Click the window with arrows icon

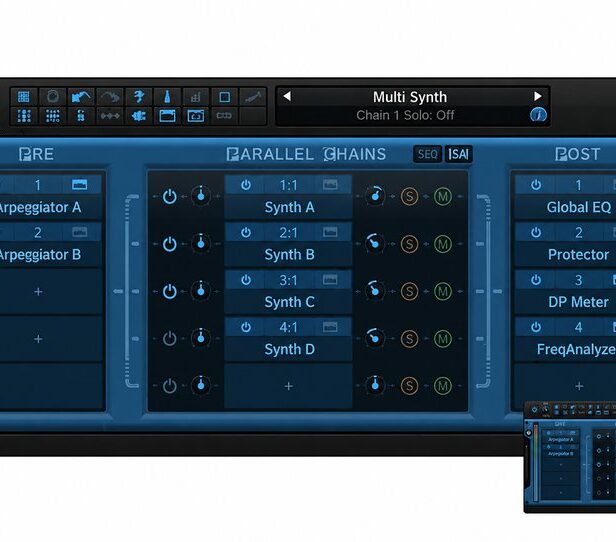point(196,116)
